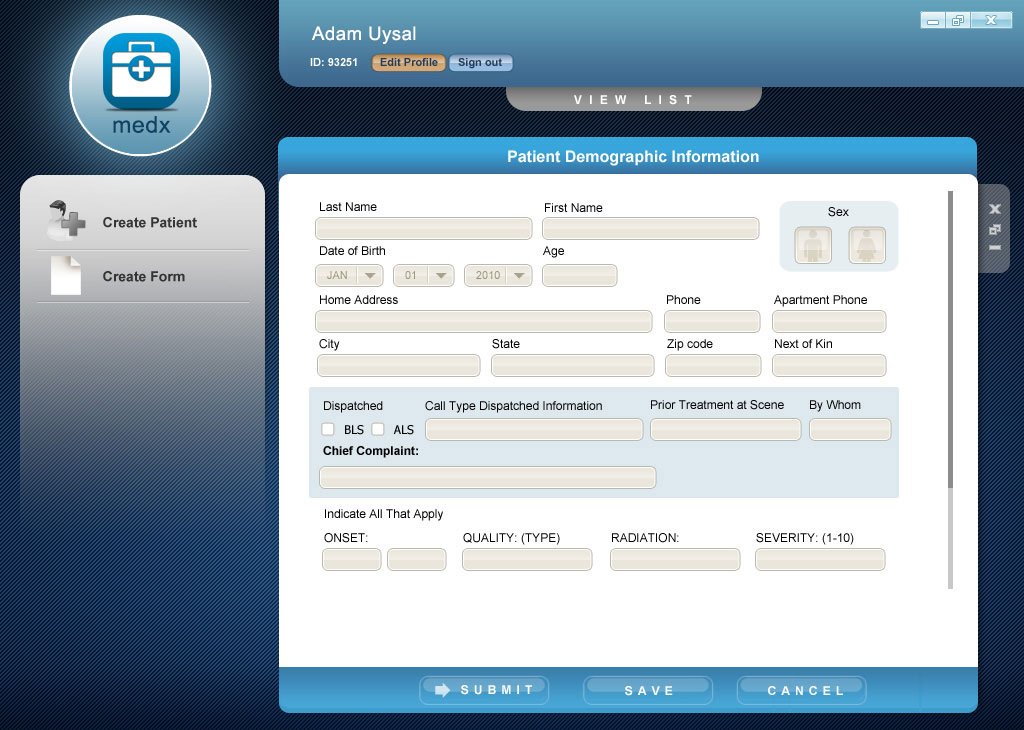Click the side panel minimize icon
This screenshot has height=730, width=1024.
click(995, 247)
